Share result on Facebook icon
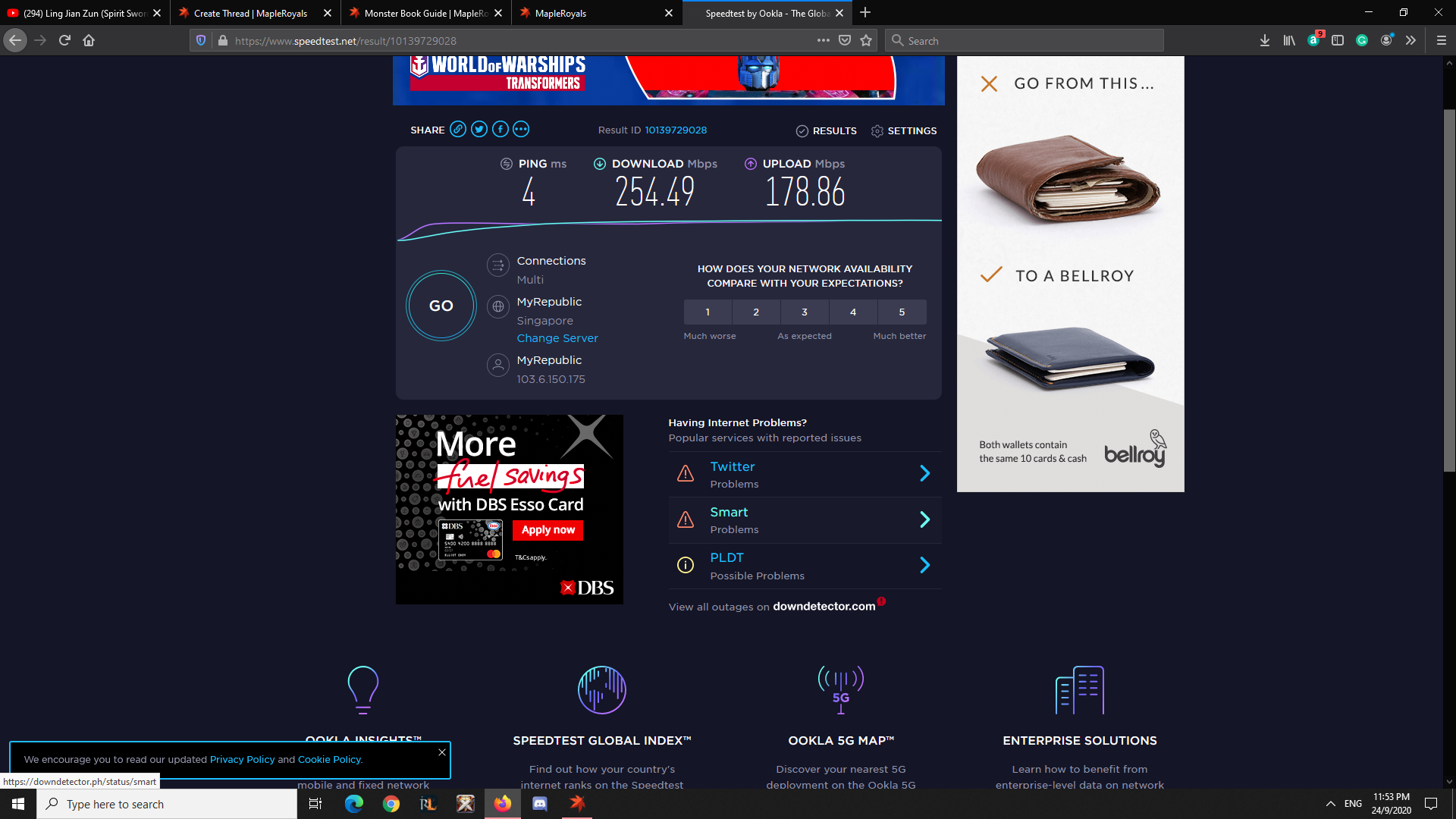The height and width of the screenshot is (819, 1456). pos(500,130)
